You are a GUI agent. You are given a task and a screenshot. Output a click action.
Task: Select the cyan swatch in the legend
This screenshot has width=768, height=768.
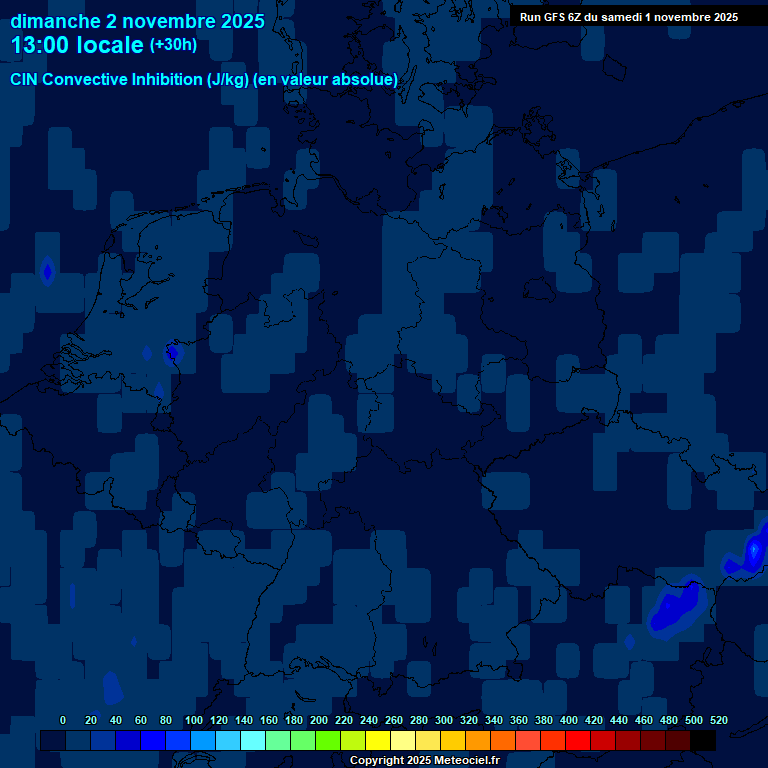pos(253,740)
